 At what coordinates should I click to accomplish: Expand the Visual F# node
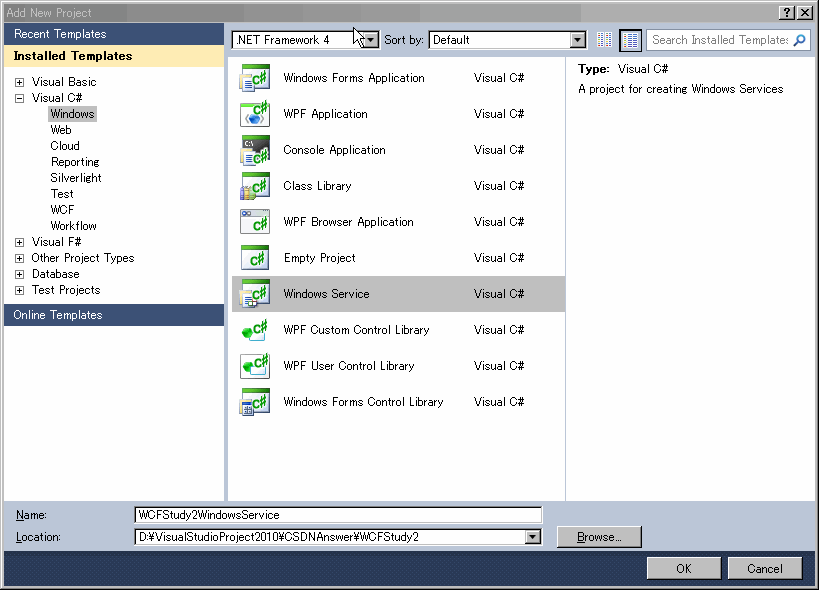coord(19,242)
